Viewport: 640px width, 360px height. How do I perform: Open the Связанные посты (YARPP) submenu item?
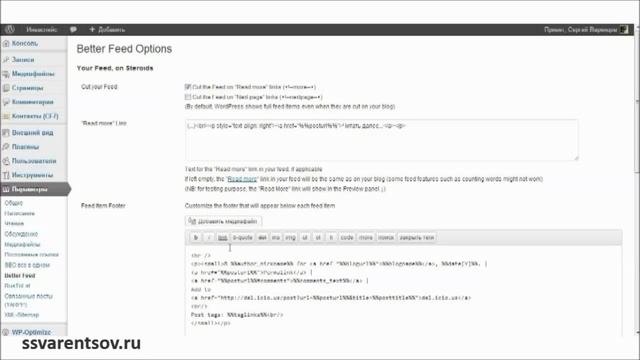click(29, 300)
